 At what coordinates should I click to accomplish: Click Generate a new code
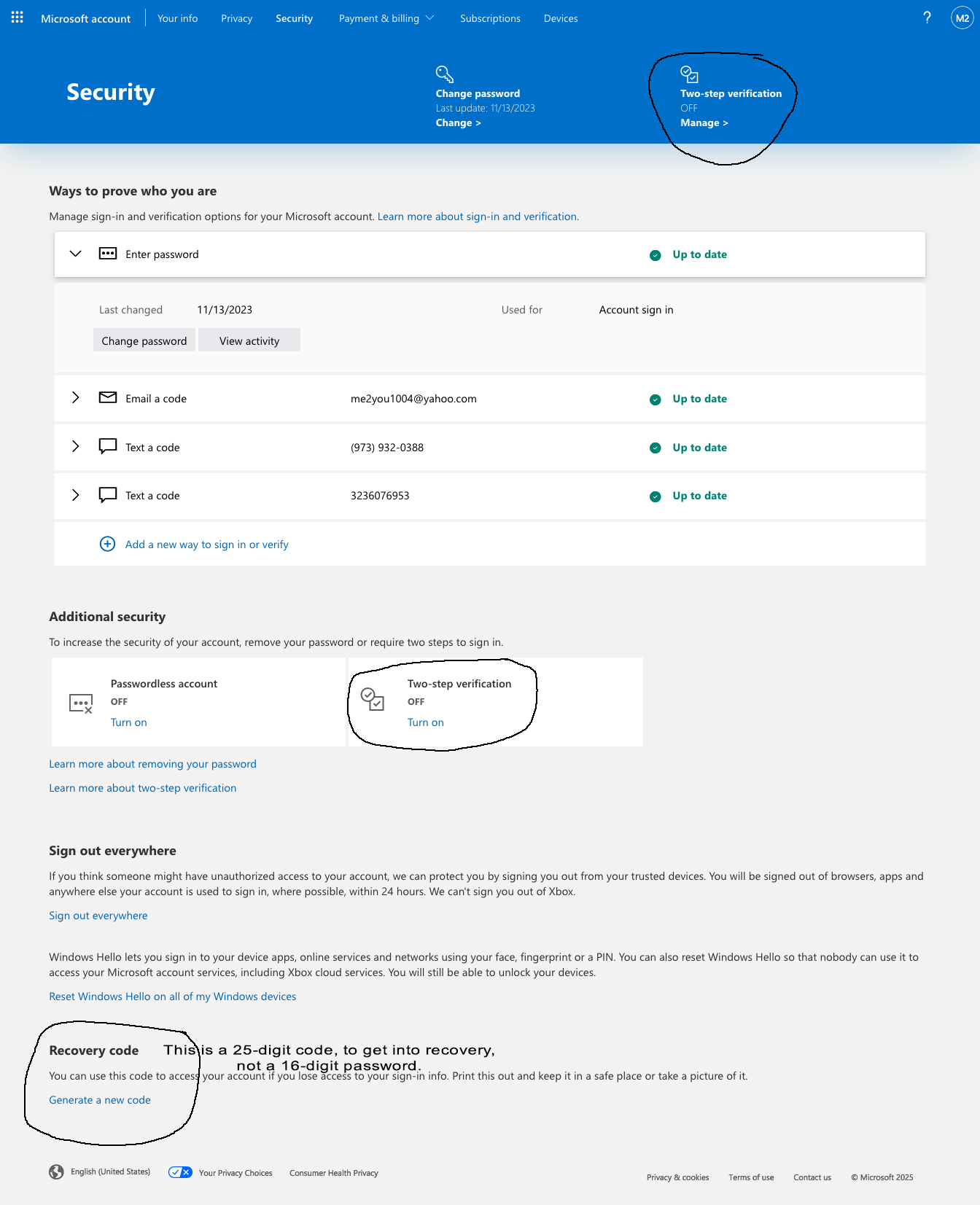tap(100, 1100)
